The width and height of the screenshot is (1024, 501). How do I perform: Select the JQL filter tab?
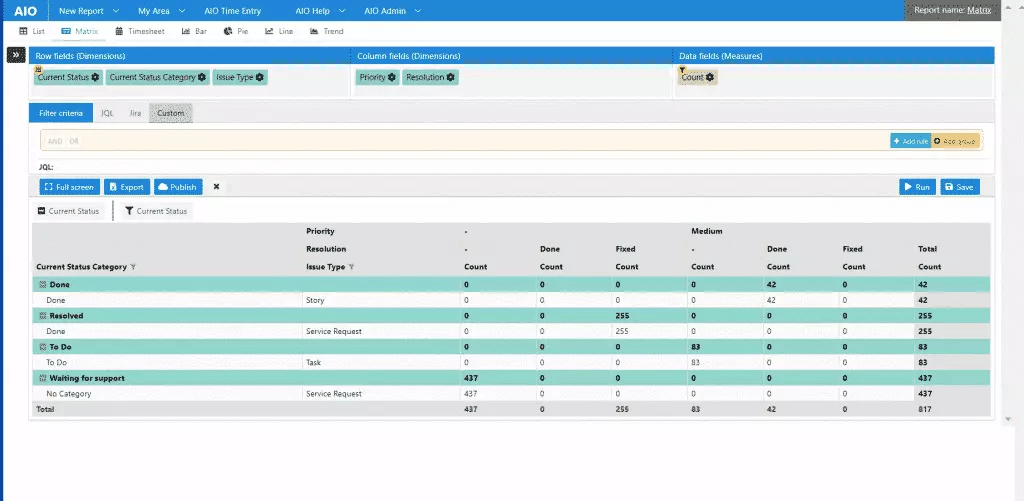[107, 113]
